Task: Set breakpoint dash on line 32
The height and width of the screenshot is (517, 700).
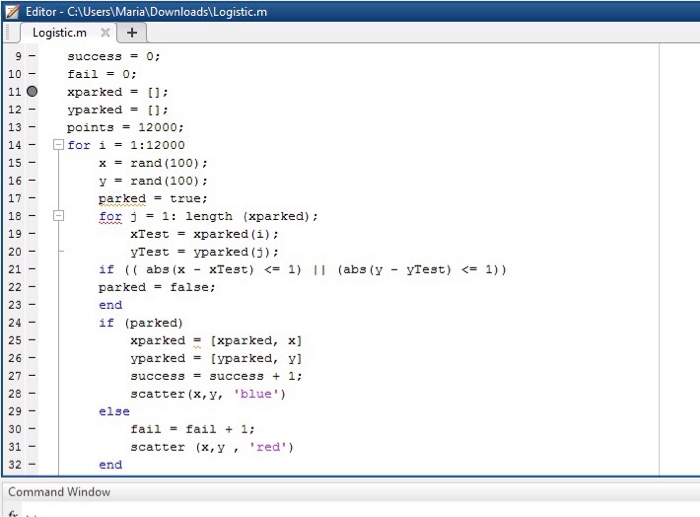Action: 32,464
